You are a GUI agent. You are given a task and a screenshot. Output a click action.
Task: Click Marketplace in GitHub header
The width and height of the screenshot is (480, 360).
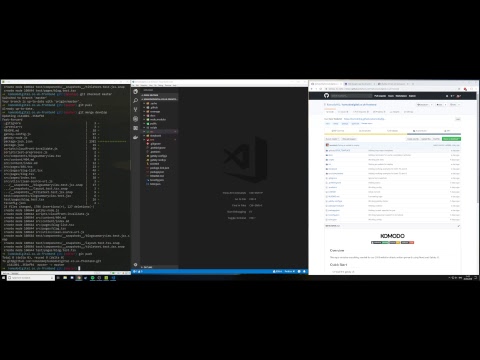coord(401,96)
